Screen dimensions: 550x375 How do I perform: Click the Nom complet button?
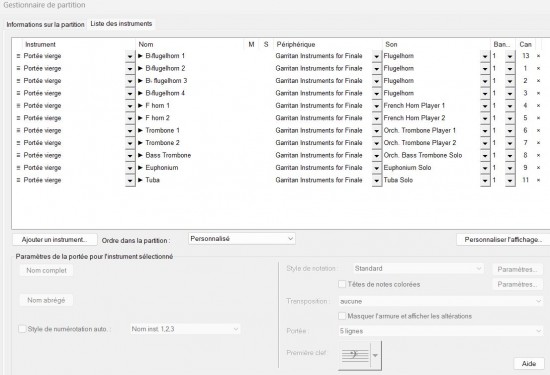(x=46, y=270)
